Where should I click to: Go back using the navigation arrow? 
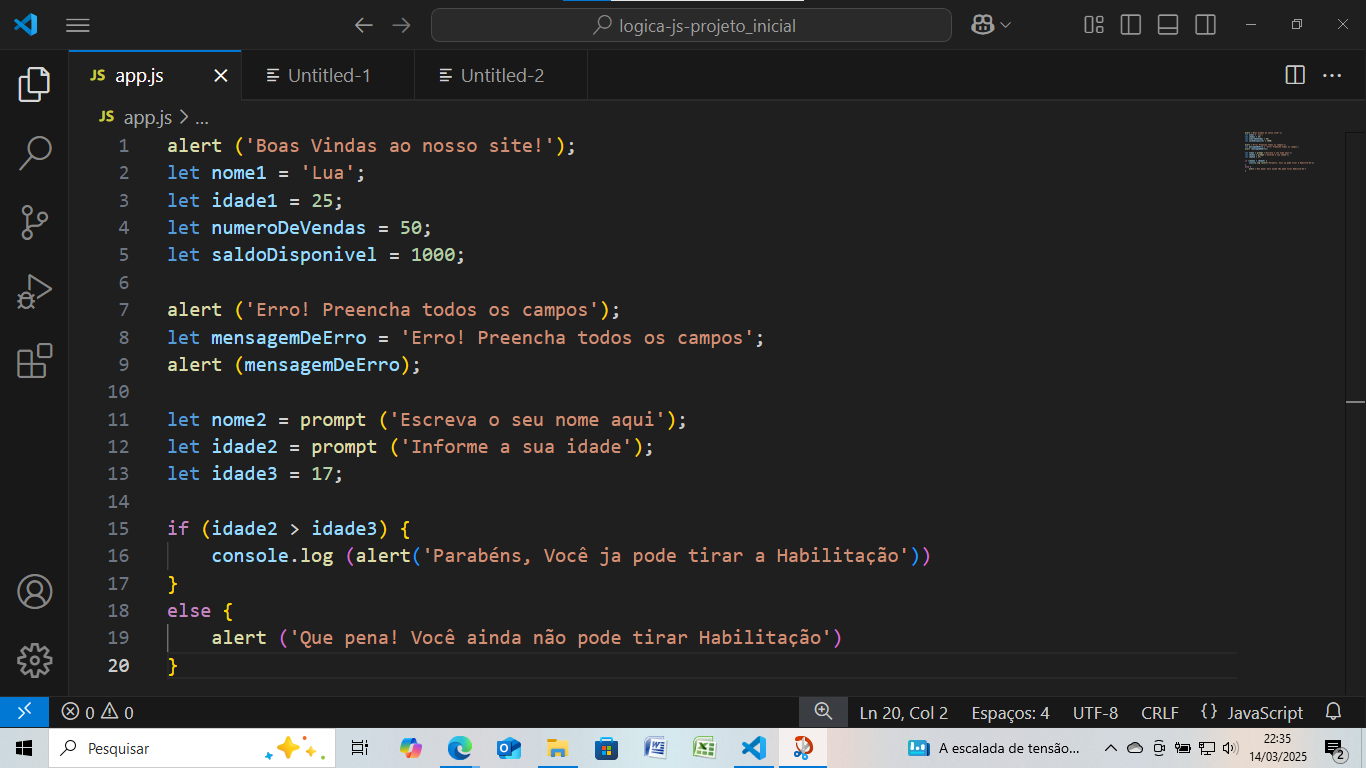tap(364, 25)
